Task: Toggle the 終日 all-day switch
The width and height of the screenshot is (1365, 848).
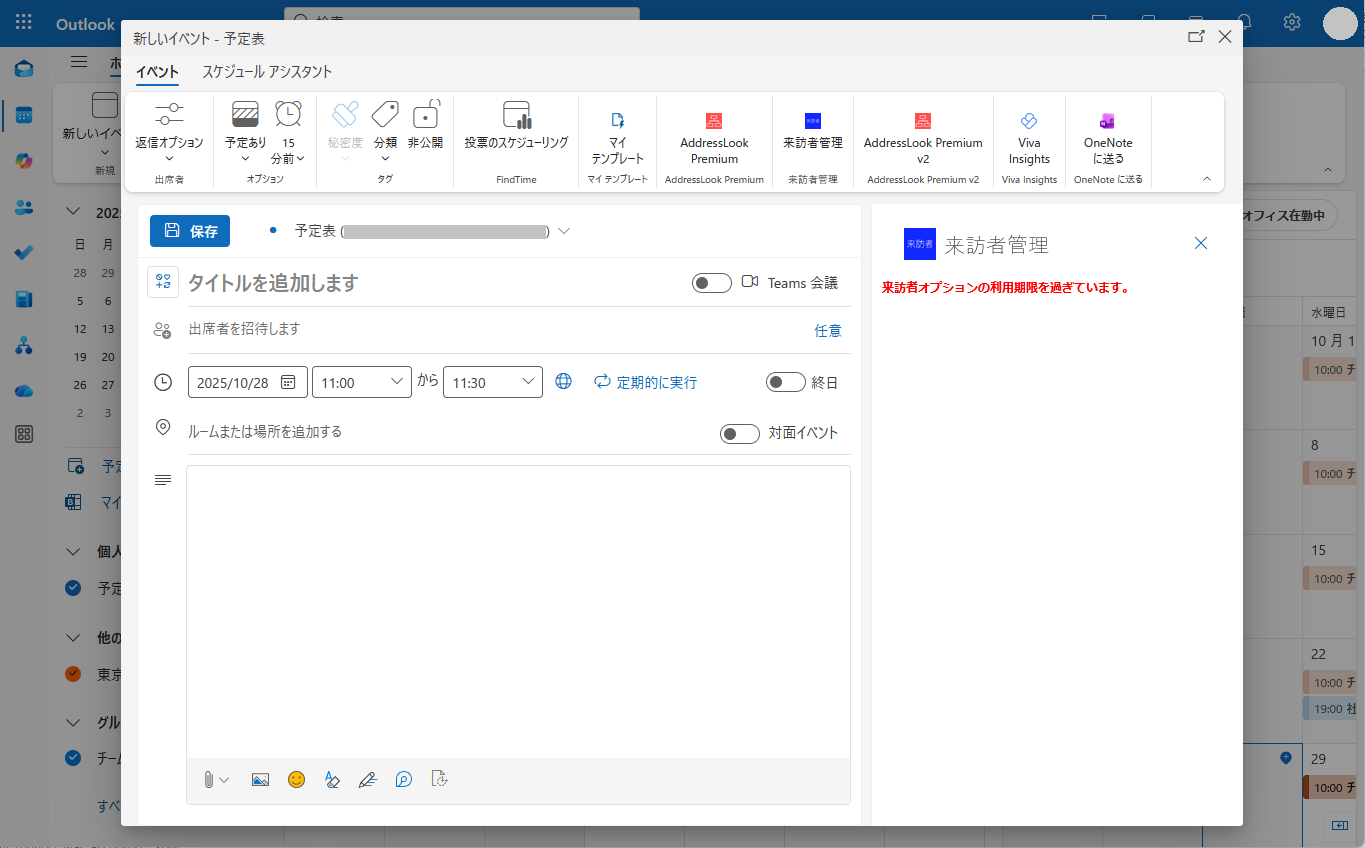Action: pyautogui.click(x=786, y=382)
